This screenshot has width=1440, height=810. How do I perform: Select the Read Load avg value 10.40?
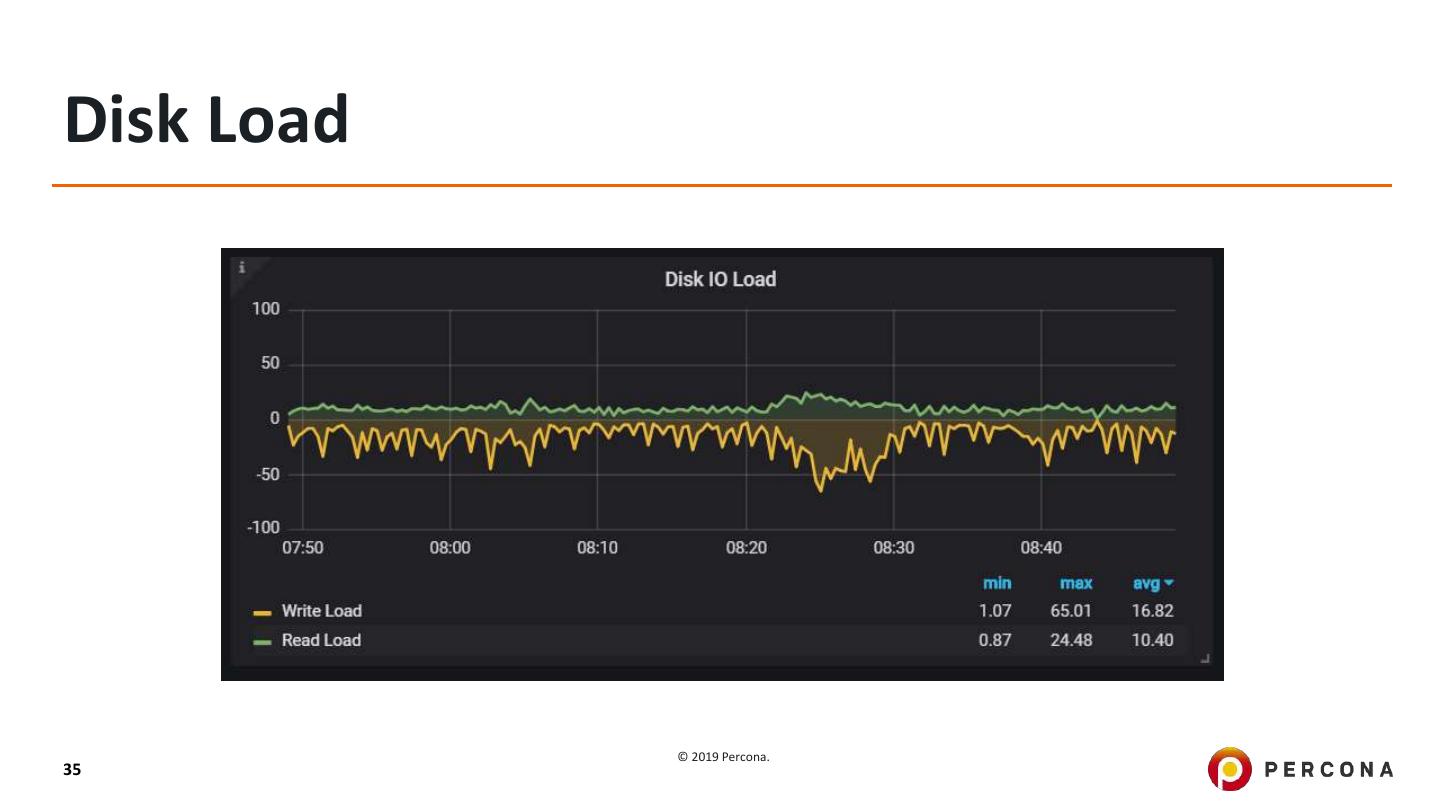(x=1153, y=640)
